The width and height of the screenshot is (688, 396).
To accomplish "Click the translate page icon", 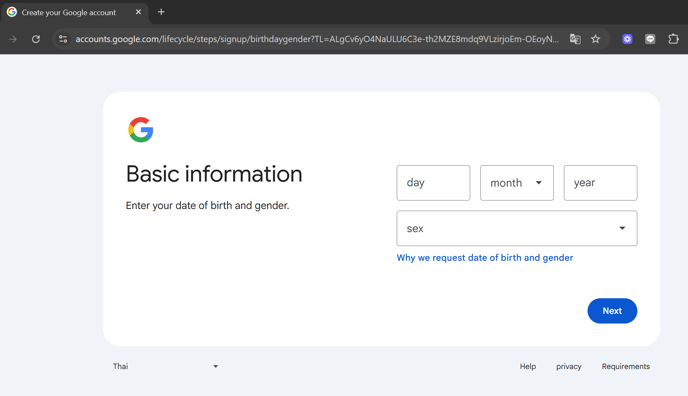I will pyautogui.click(x=575, y=39).
